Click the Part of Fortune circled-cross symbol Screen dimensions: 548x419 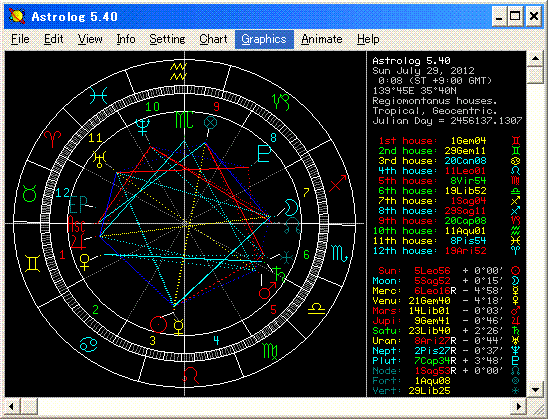tap(210, 123)
